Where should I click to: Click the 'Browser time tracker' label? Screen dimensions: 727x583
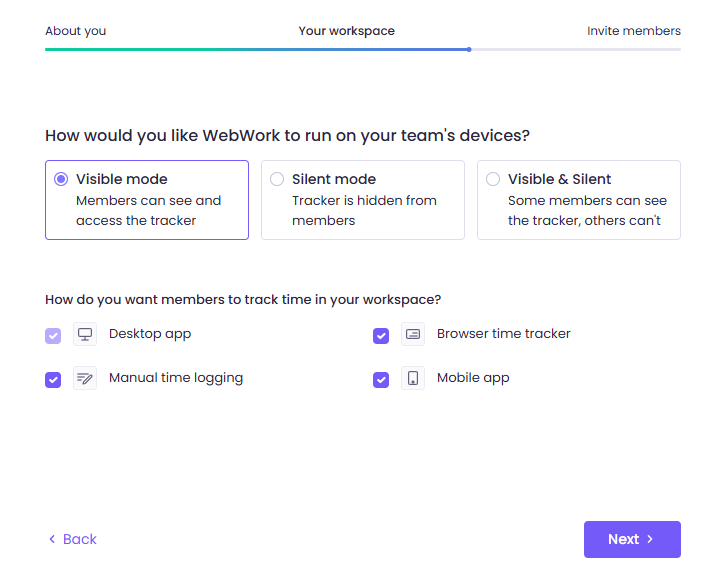(504, 334)
